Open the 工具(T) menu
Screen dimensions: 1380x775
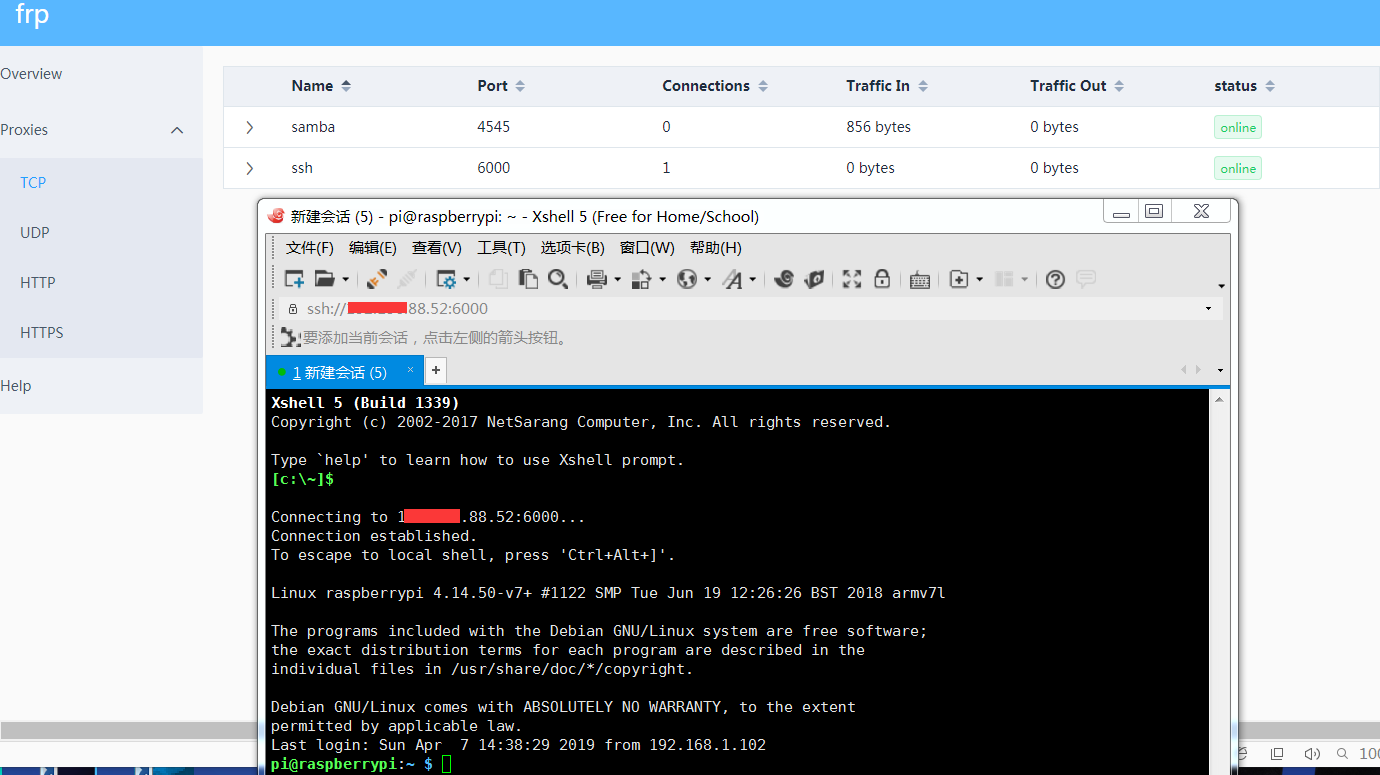[502, 247]
